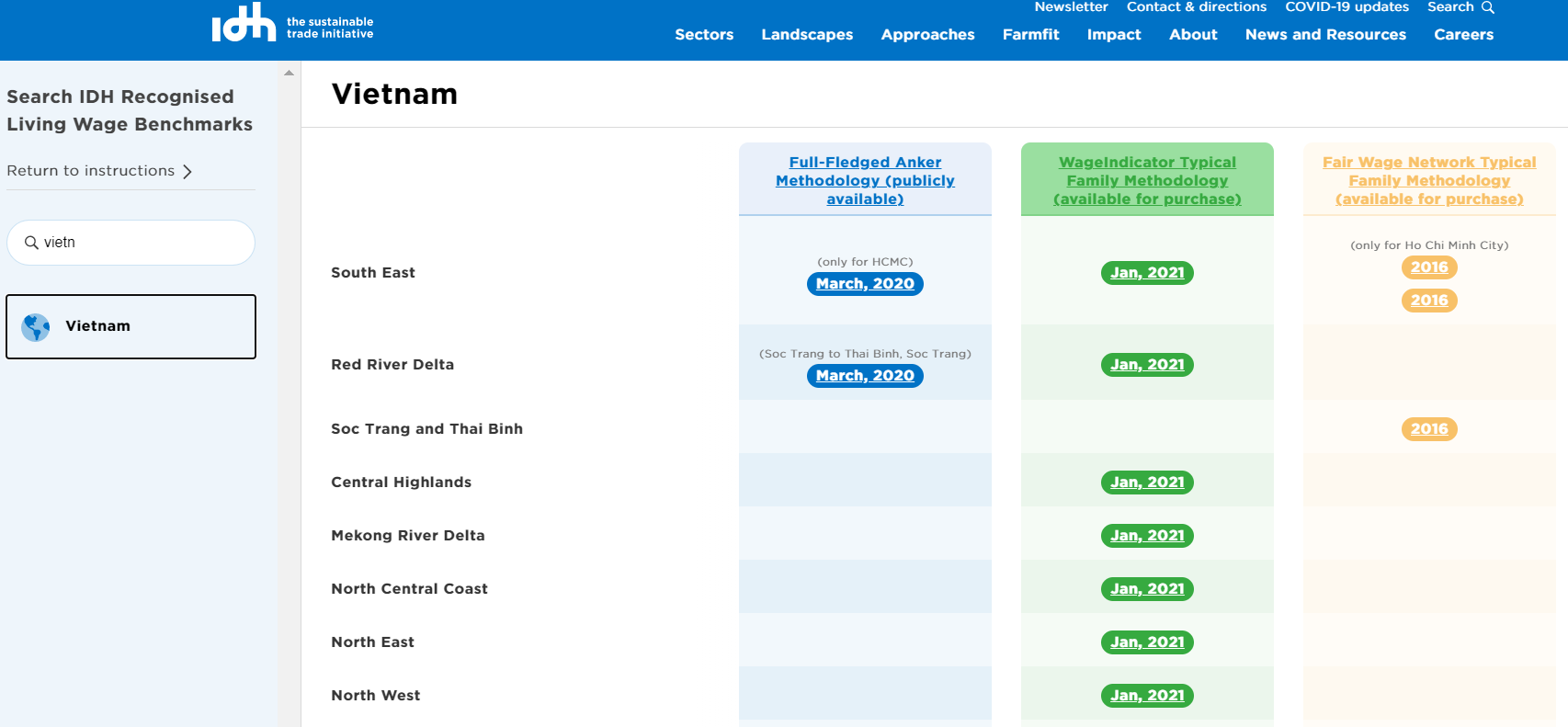Open the Impact menu
This screenshot has width=1568, height=727.
1114,35
